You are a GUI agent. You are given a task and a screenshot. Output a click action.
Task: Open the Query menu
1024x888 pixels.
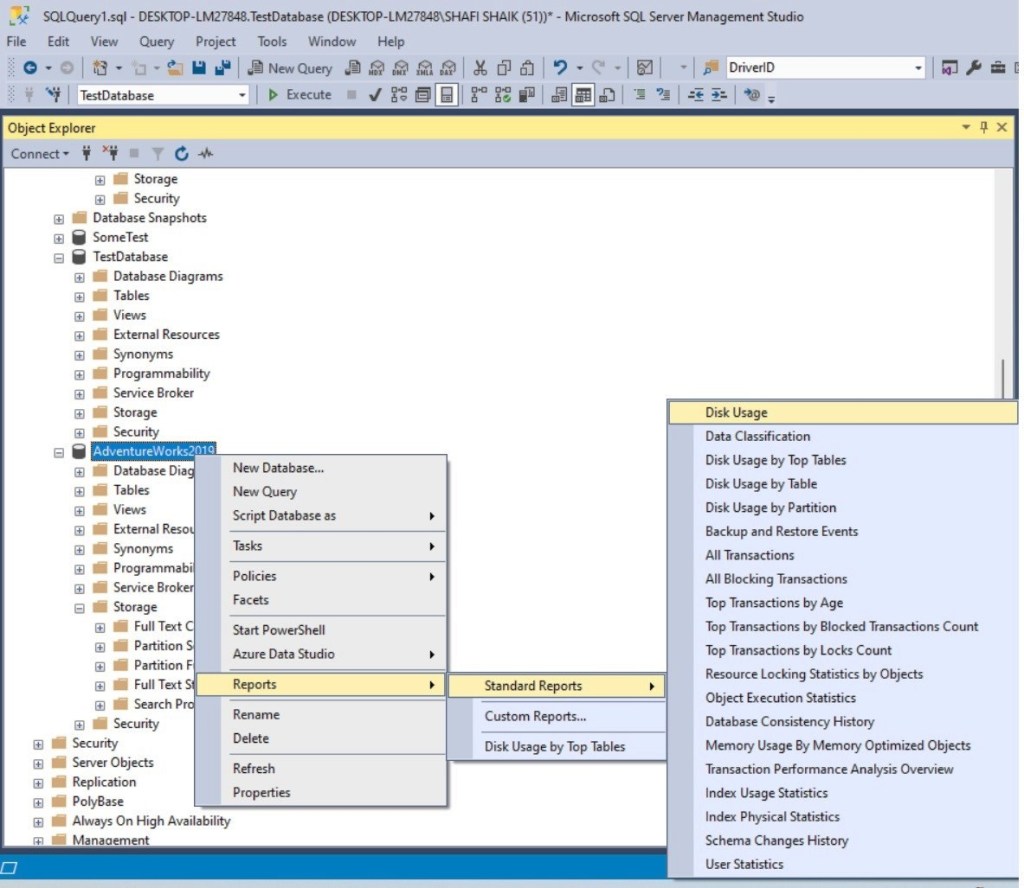pyautogui.click(x=156, y=42)
